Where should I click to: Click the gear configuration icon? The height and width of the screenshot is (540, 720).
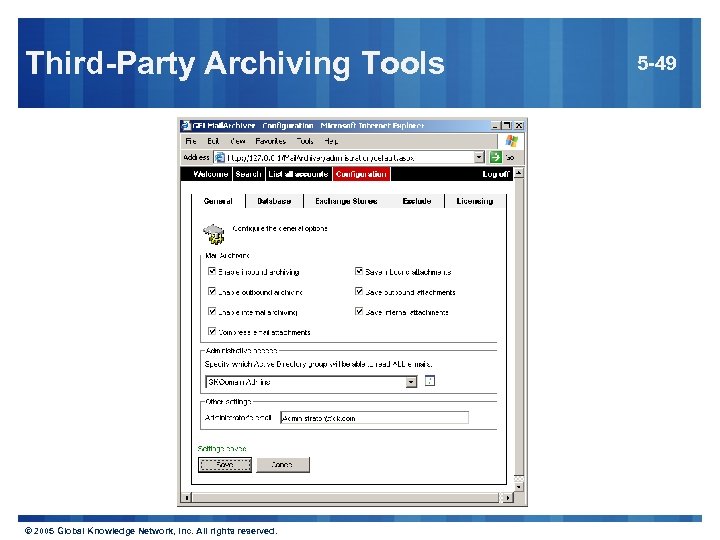click(214, 234)
